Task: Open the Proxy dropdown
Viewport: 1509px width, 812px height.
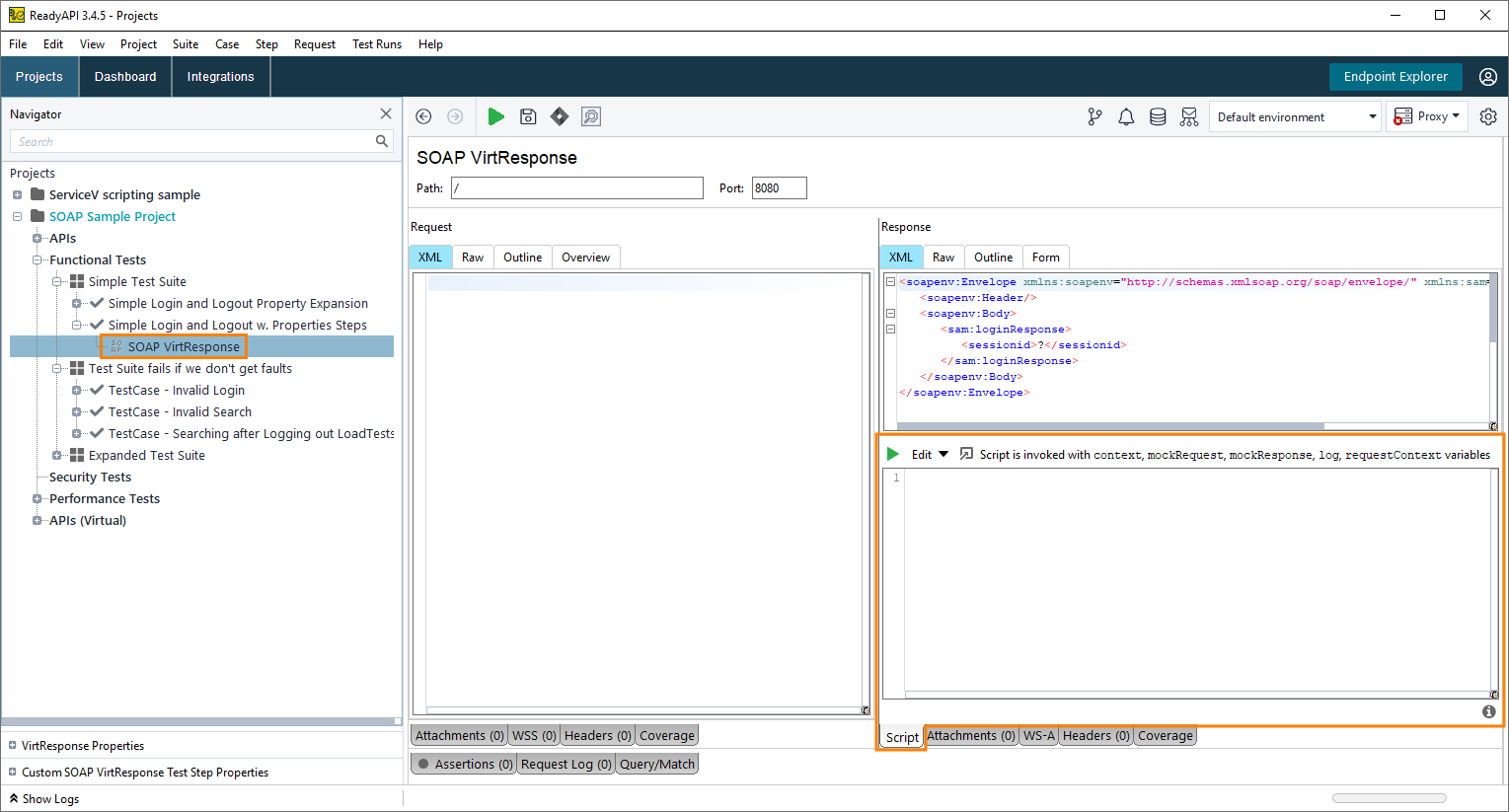Action: [x=1426, y=115]
